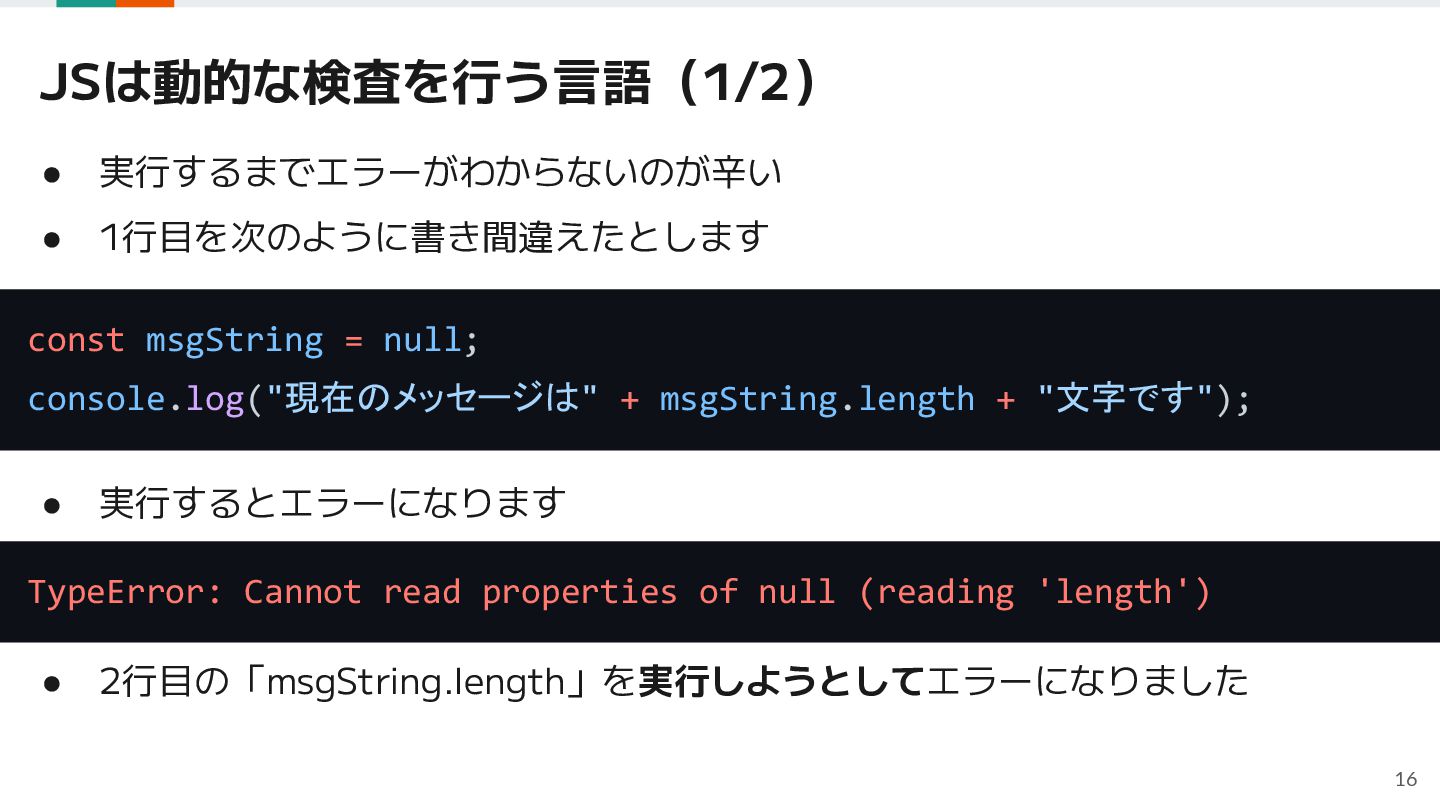This screenshot has height=810, width=1440.
Task: Click the 'const' keyword in code
Action: click(x=76, y=340)
